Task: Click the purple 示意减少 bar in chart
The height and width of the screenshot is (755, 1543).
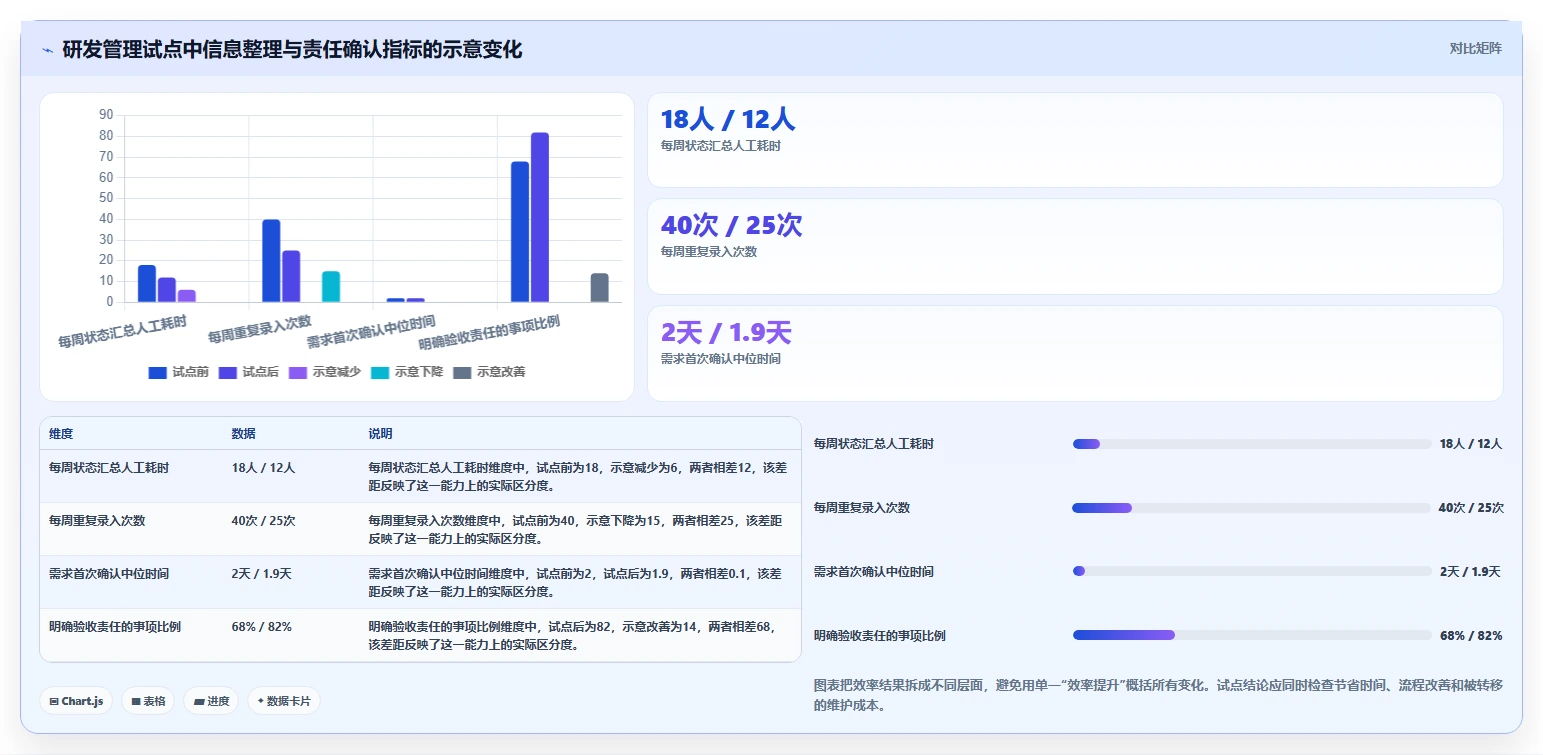Action: coord(187,296)
